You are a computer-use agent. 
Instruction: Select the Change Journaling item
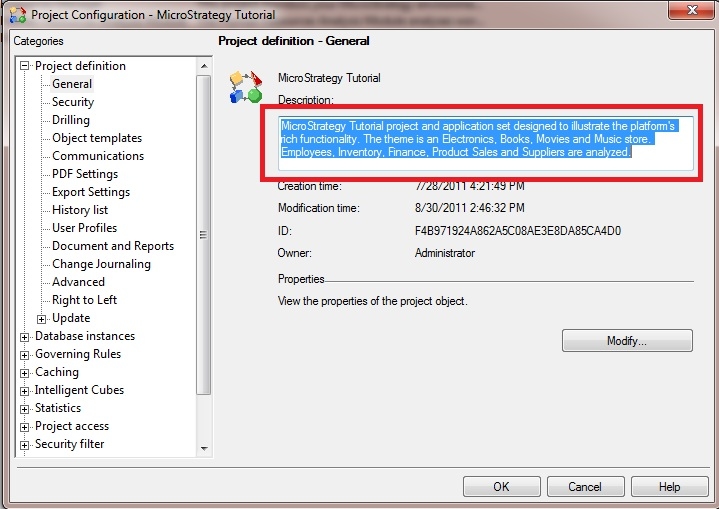(101, 264)
